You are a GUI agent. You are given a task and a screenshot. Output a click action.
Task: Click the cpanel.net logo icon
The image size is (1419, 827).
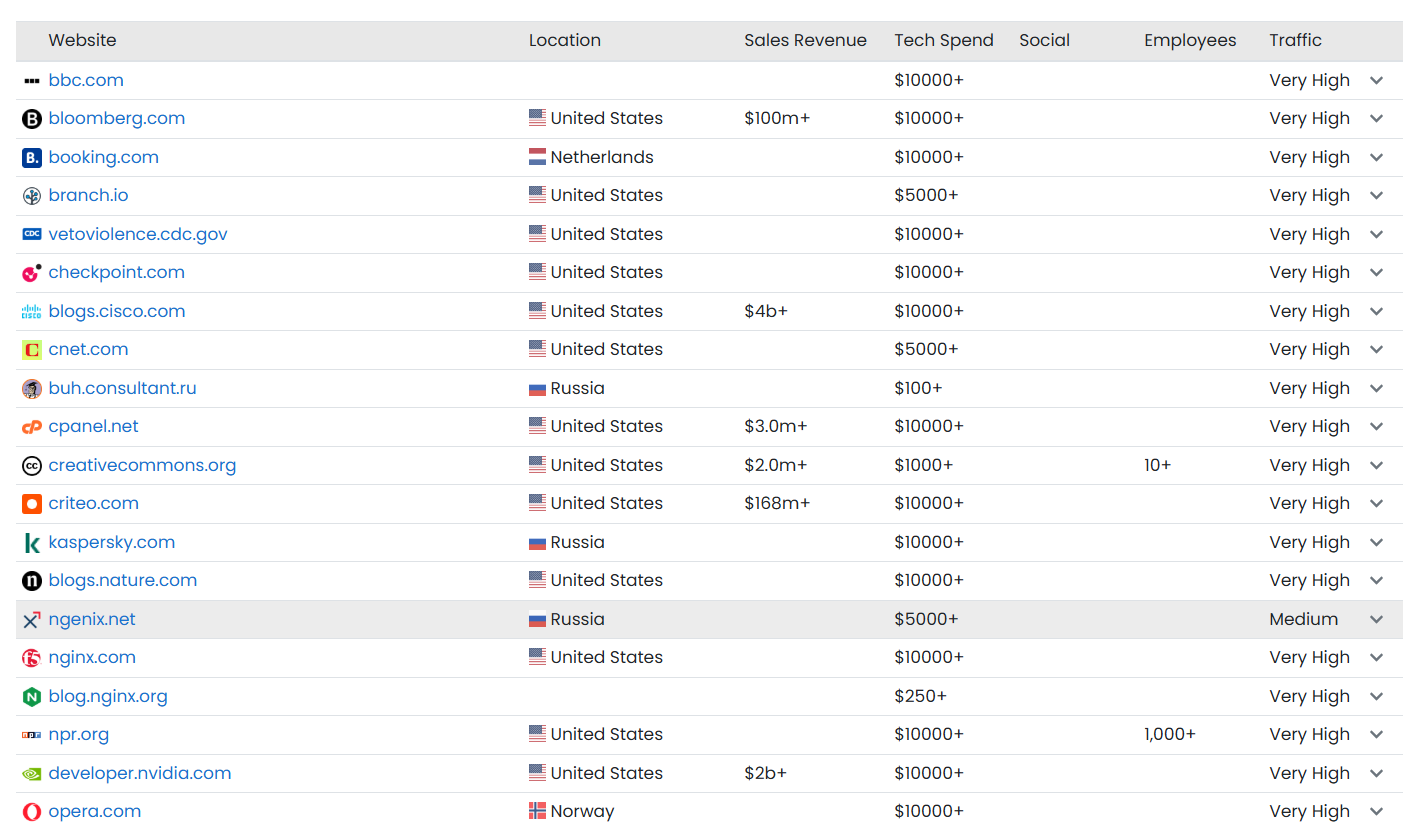[32, 427]
